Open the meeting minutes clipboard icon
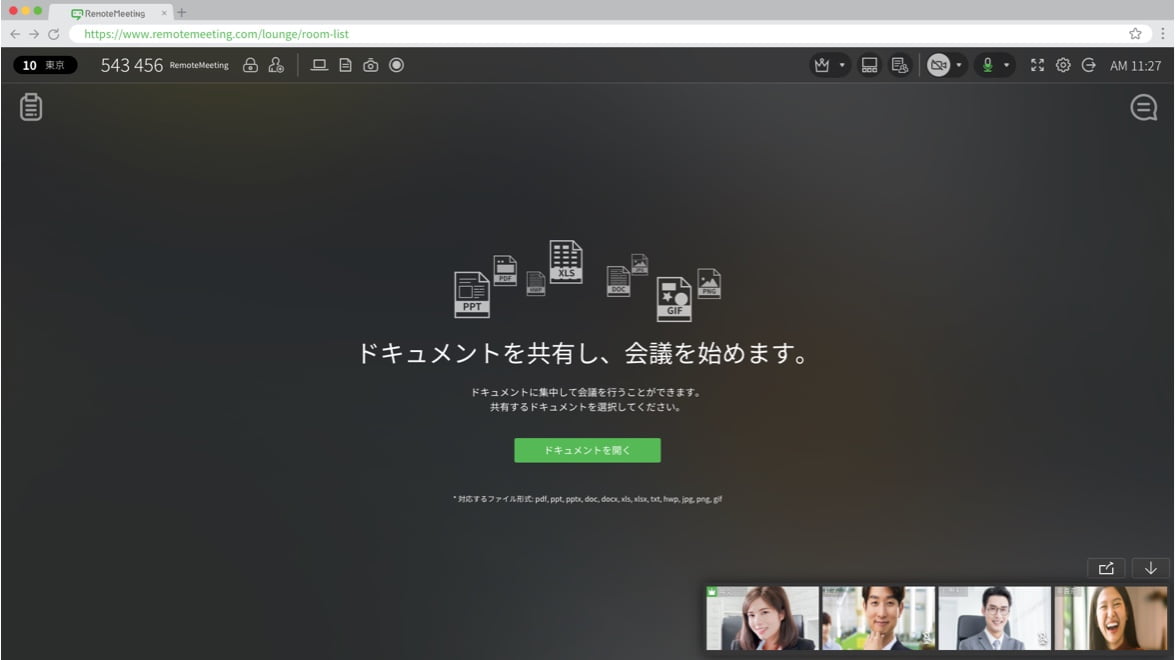 (31, 107)
